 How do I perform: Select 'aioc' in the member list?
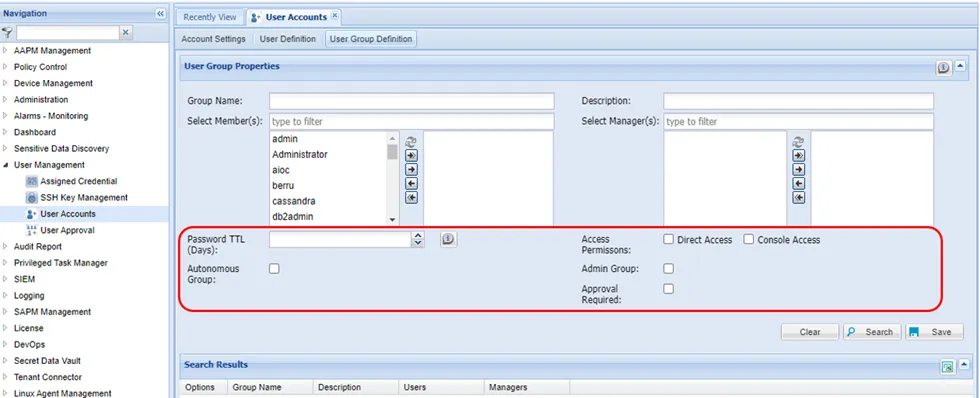click(x=329, y=170)
